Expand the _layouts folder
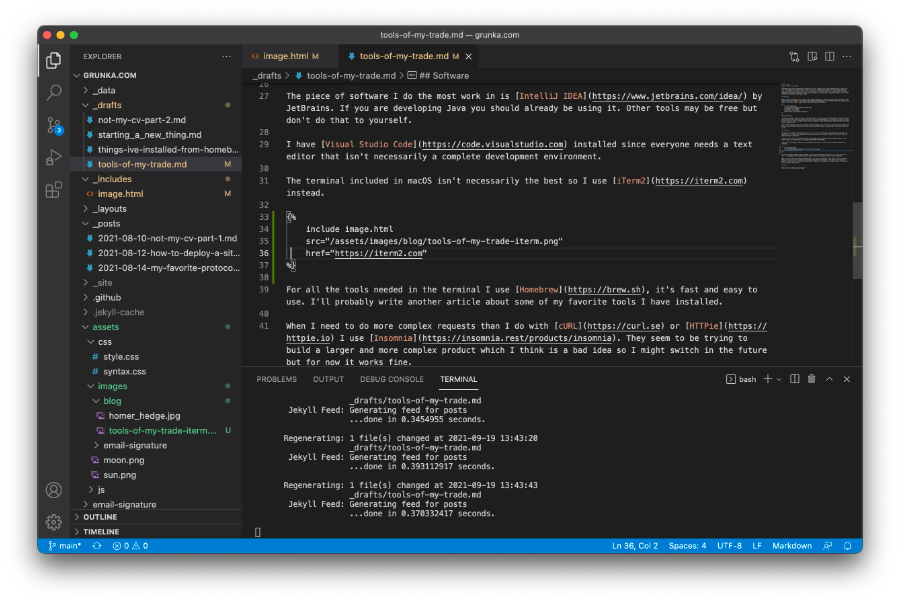The height and width of the screenshot is (603, 900). [x=156, y=209]
